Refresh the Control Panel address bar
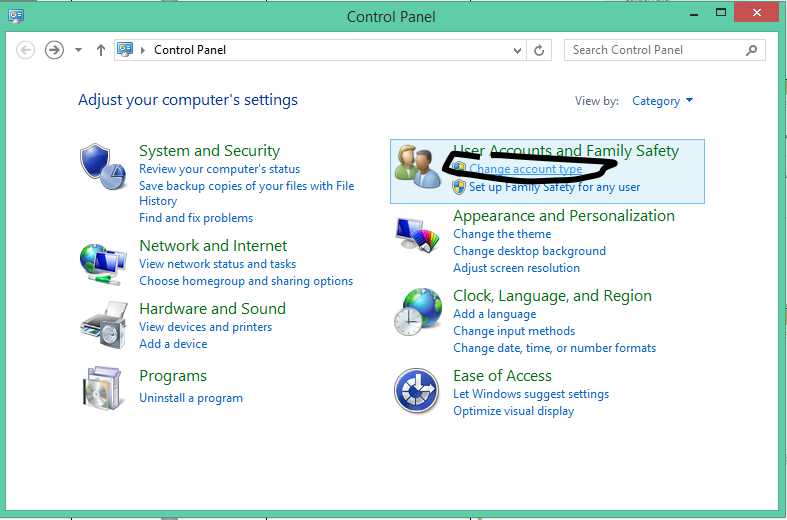This screenshot has height=520, width=787. (539, 50)
